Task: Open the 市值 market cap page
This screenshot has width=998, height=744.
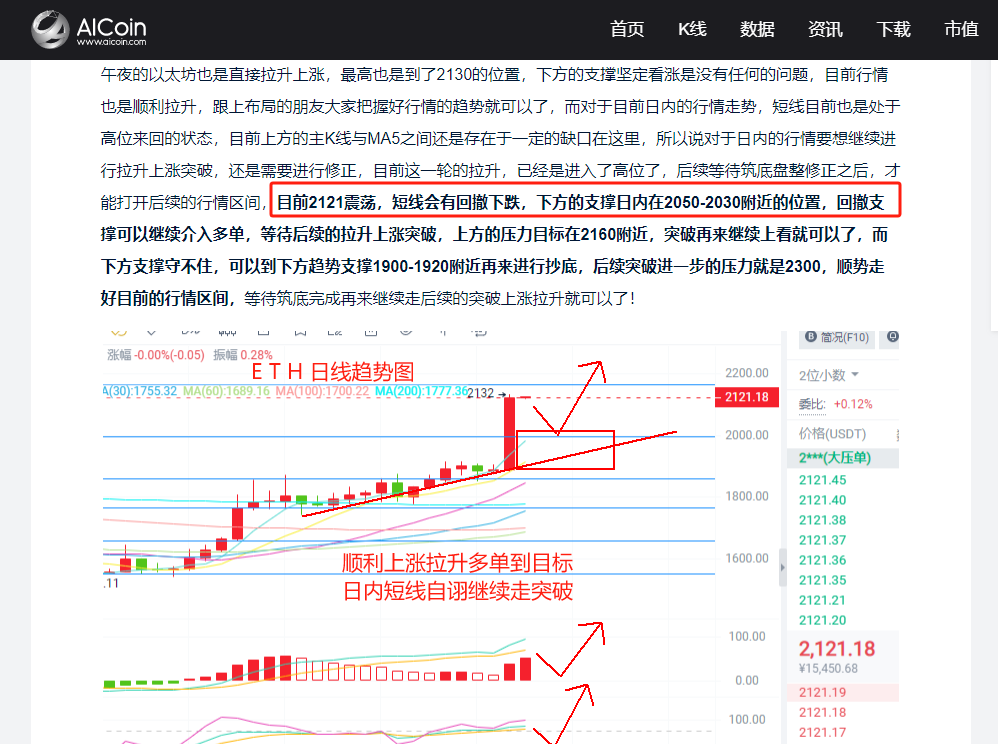Action: [x=961, y=29]
